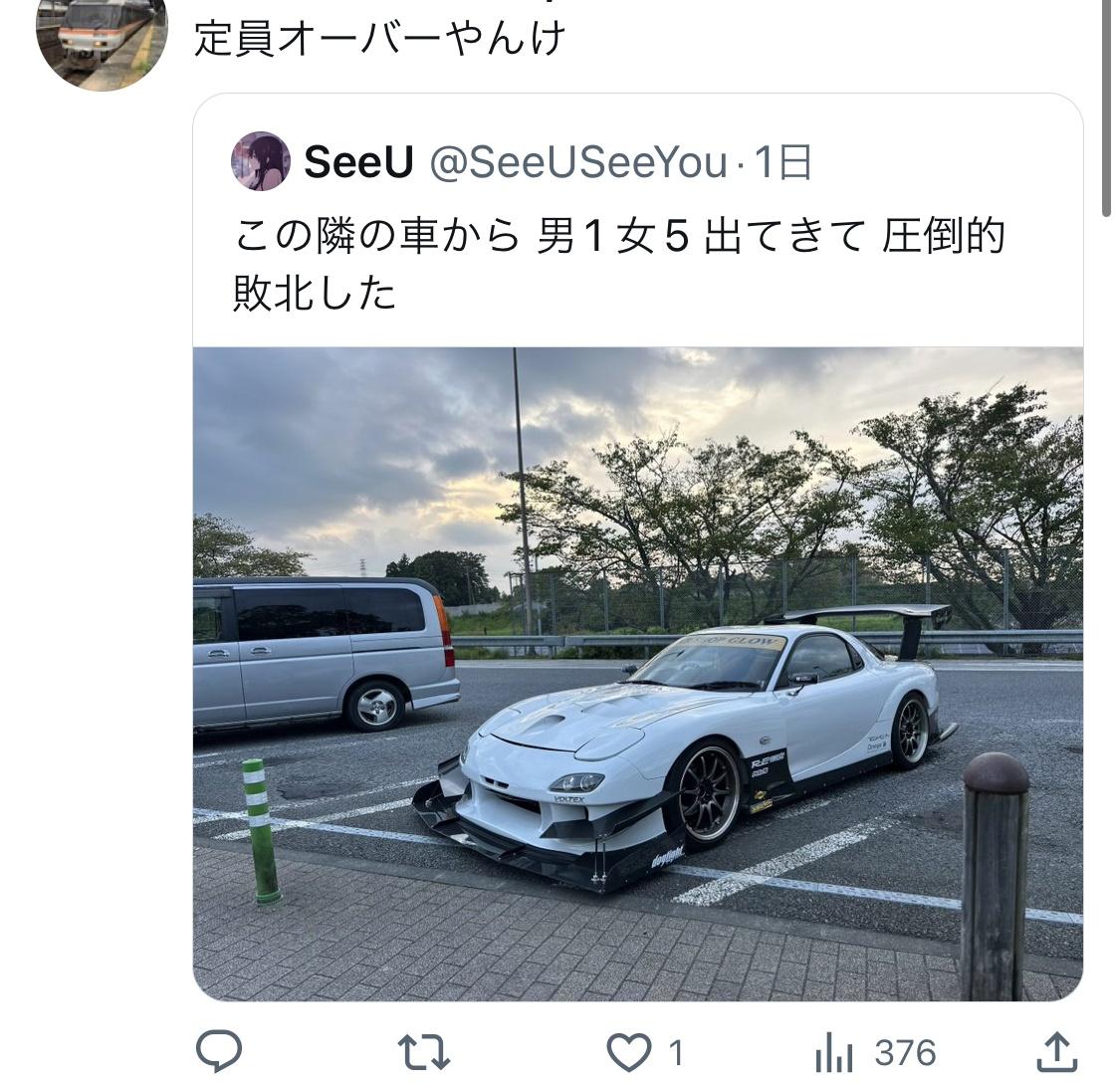Click the 376 view count
This screenshot has width=1120, height=1088.
(906, 1053)
